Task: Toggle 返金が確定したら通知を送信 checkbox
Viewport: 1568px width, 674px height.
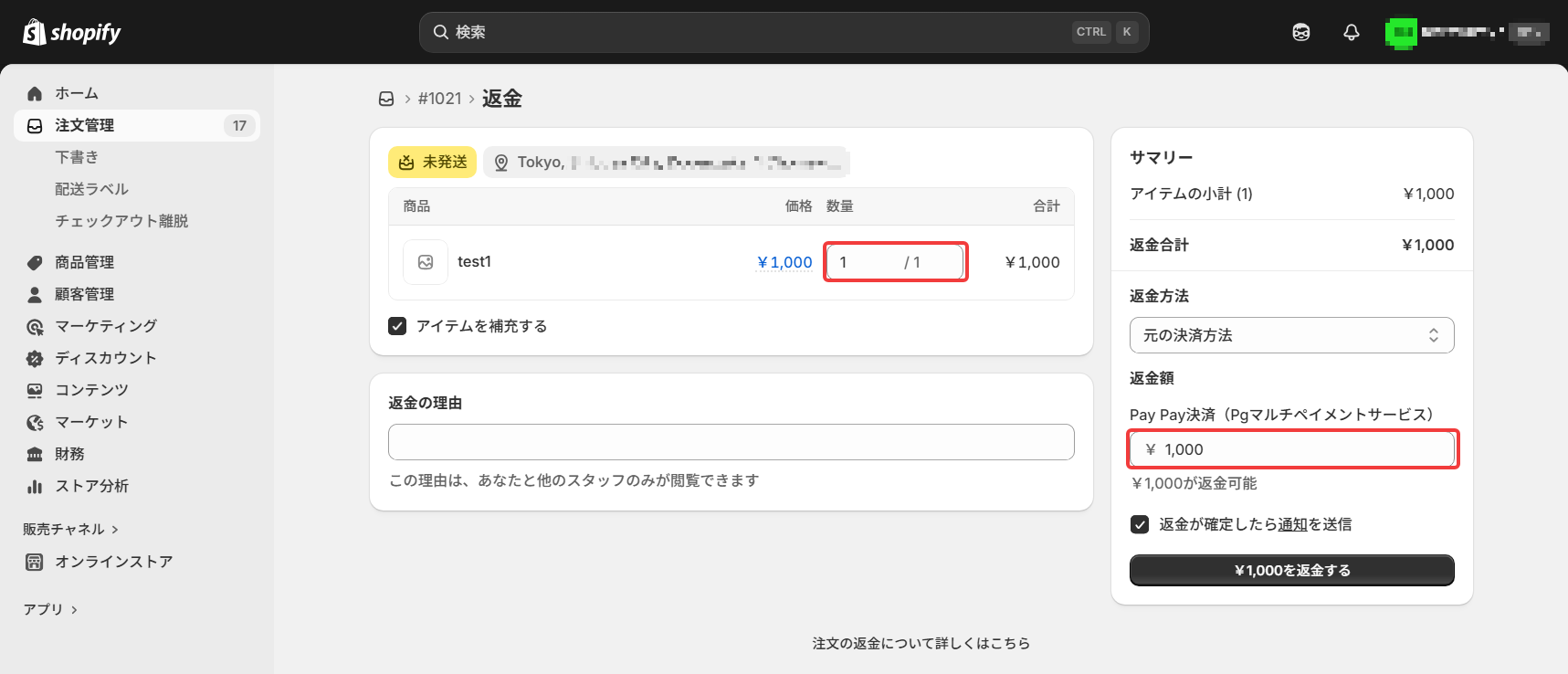Action: [x=1140, y=524]
